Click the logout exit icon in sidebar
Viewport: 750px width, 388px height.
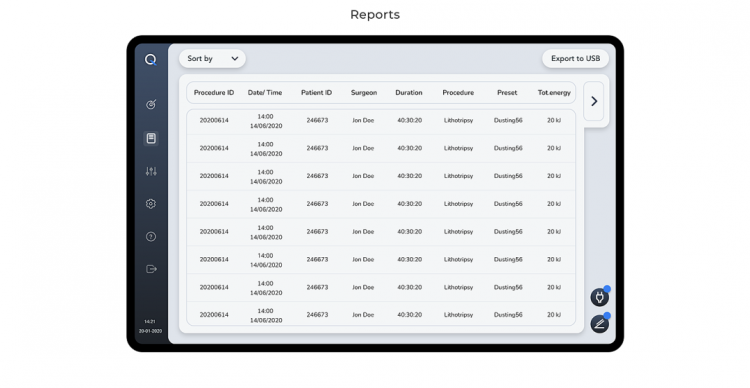(x=151, y=269)
